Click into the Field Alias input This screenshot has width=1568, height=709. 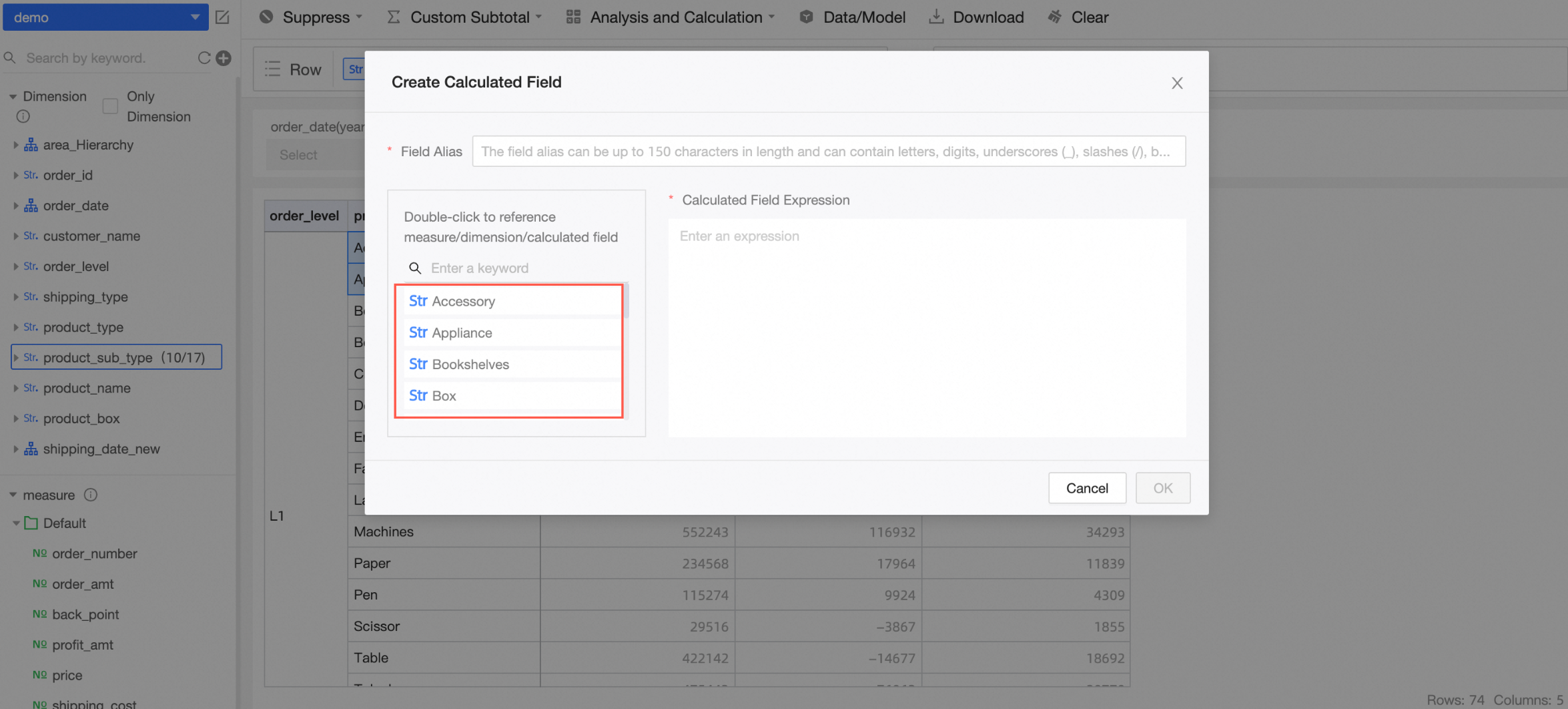point(828,152)
